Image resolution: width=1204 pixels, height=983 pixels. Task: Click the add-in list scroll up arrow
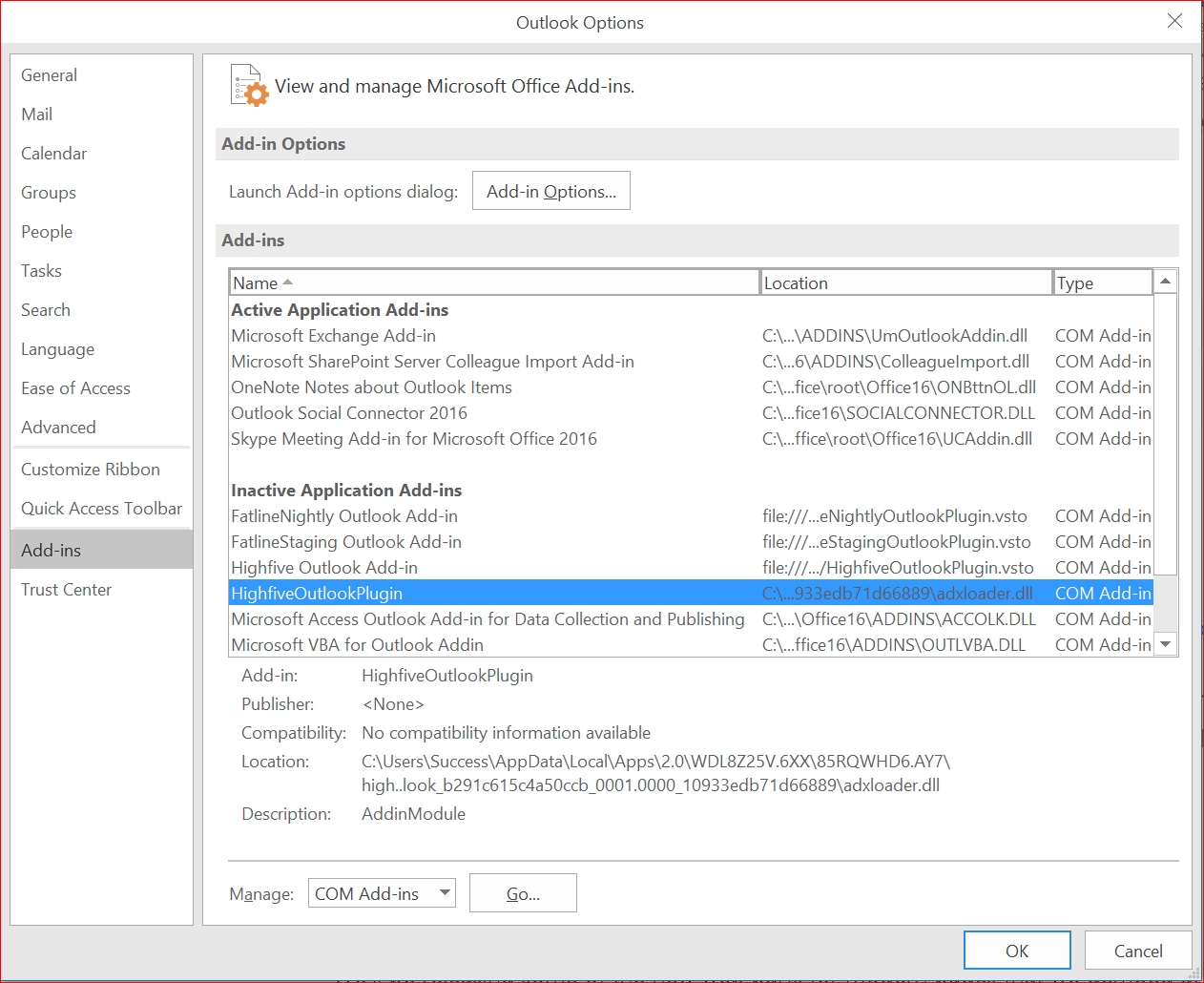click(x=1165, y=281)
